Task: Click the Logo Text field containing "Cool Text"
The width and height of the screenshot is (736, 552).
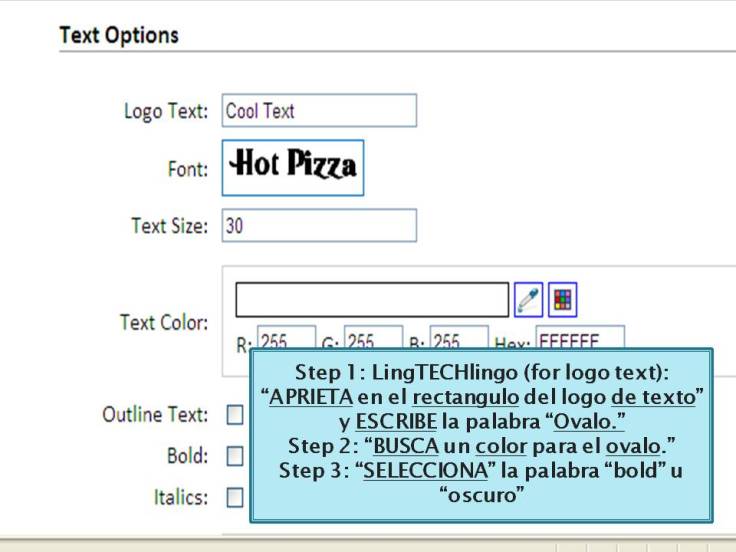Action: pos(318,111)
